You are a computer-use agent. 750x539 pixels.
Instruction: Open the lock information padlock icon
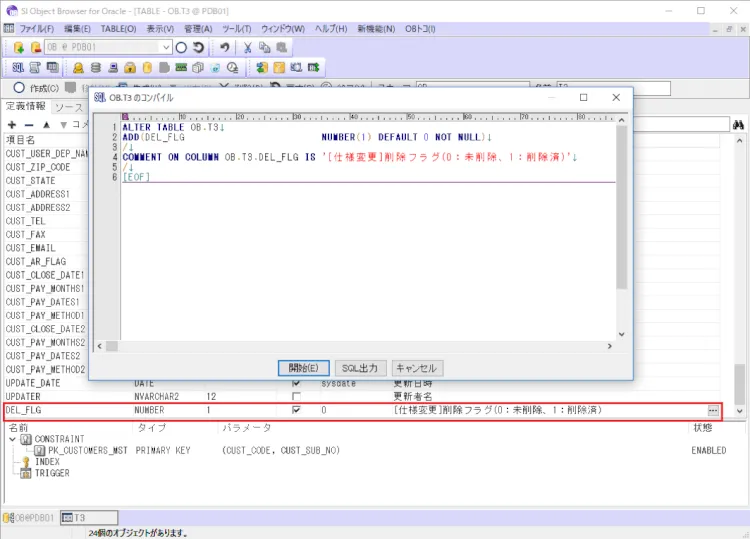coord(130,67)
